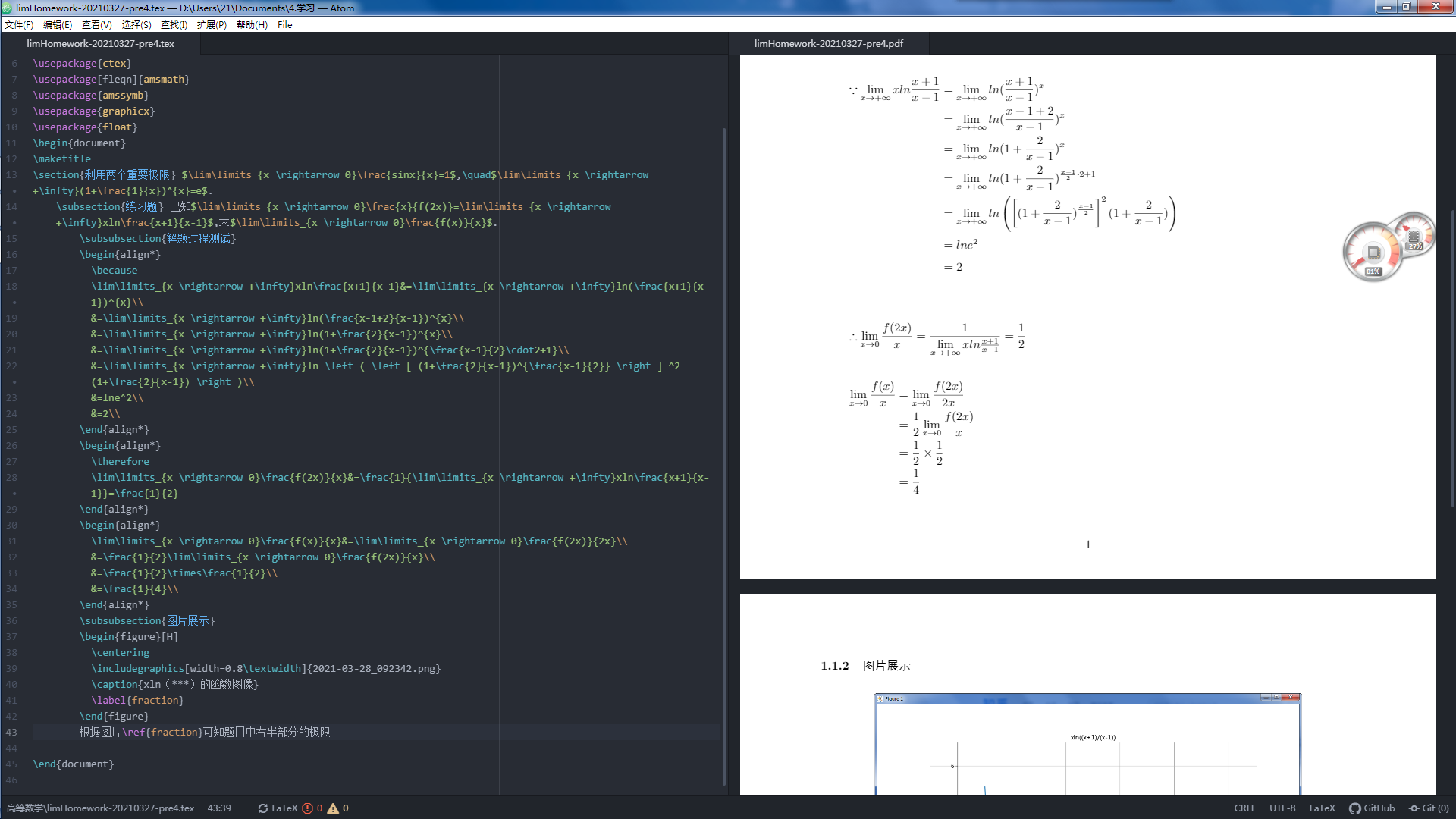The height and width of the screenshot is (819, 1456).
Task: Click the \caption{xln（***）的函数图像} line
Action: click(175, 685)
